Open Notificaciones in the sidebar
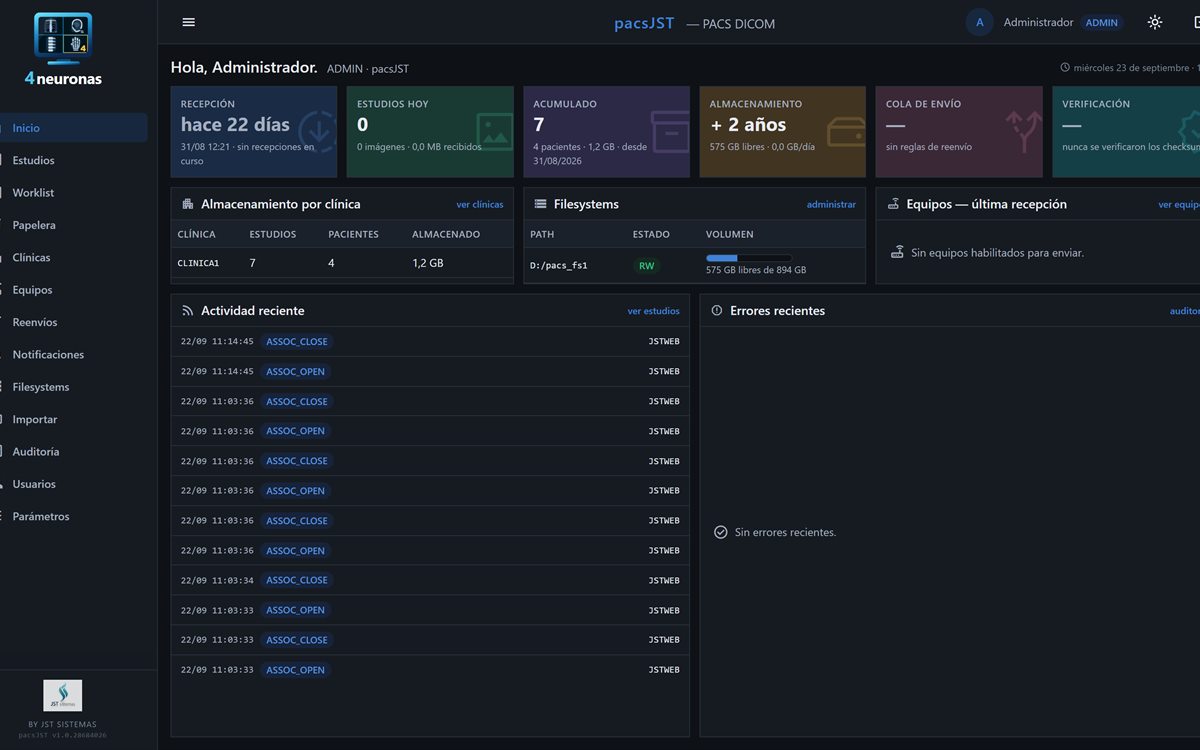1200x750 pixels. [74, 354]
